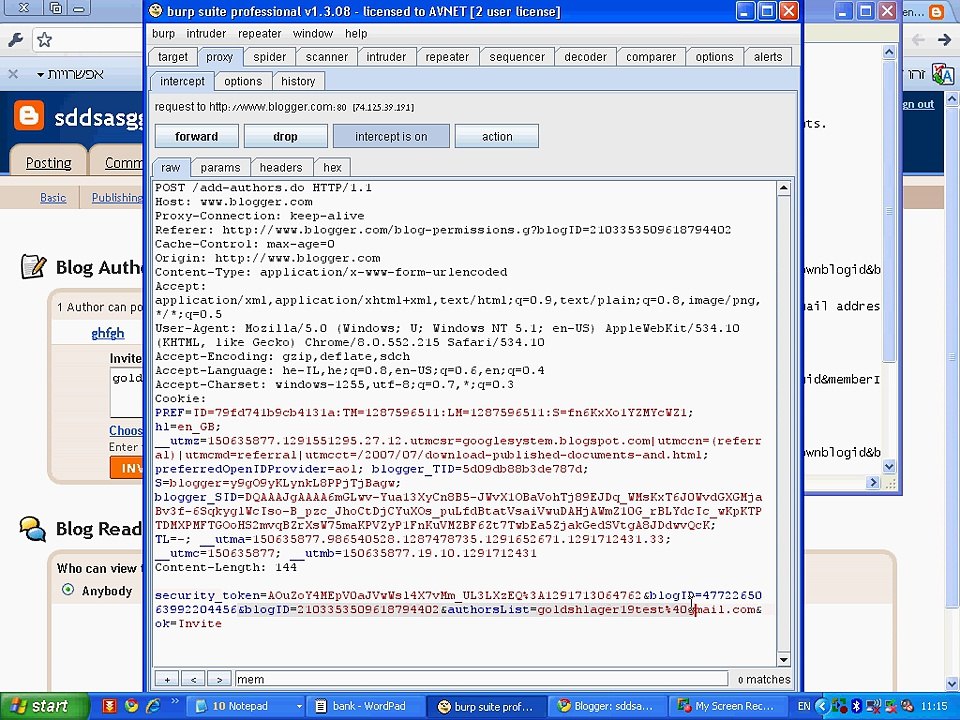Click the request editor scroll-down arrow
This screenshot has width=960, height=720.
(784, 659)
